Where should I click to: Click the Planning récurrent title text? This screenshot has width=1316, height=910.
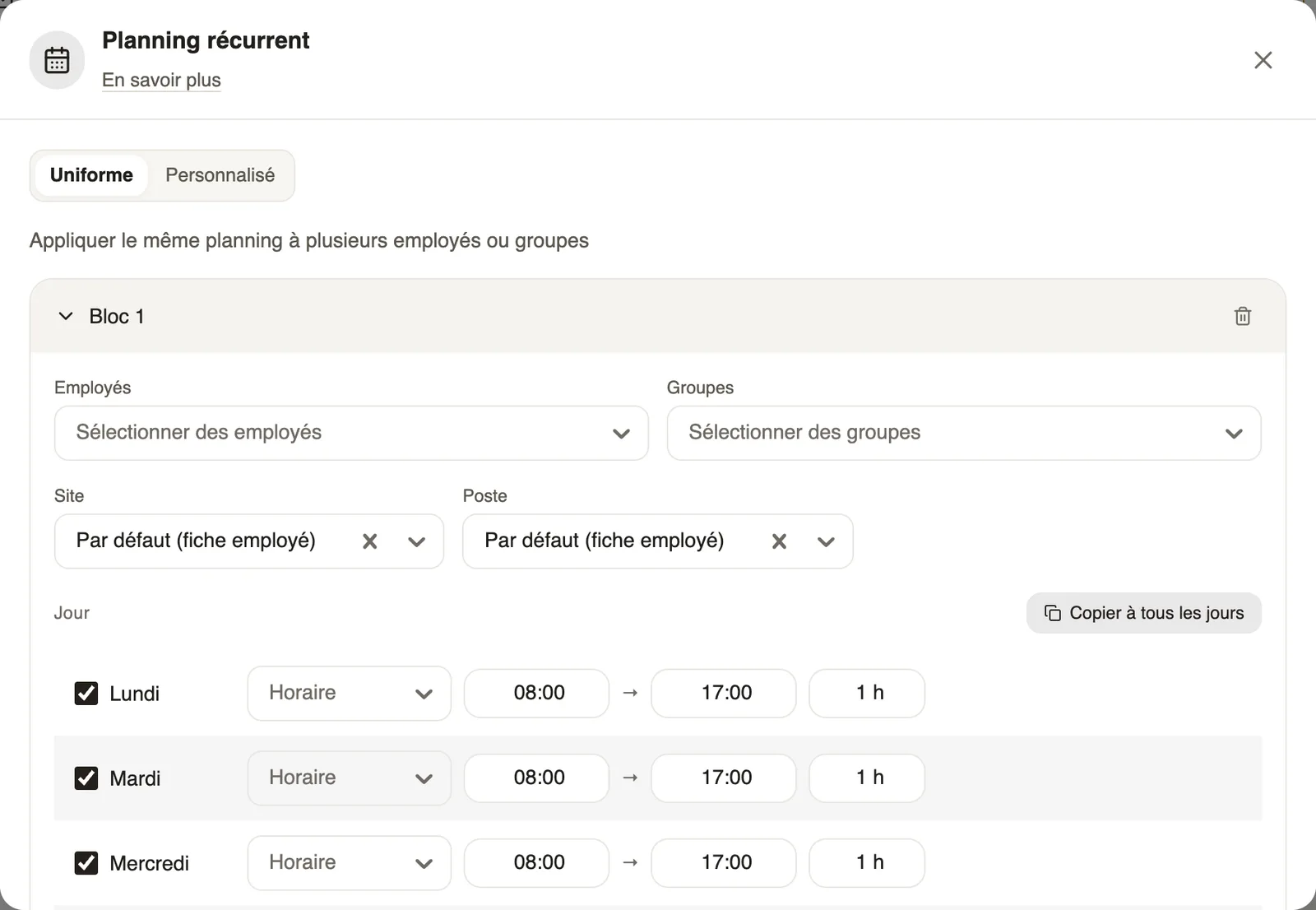[x=206, y=40]
